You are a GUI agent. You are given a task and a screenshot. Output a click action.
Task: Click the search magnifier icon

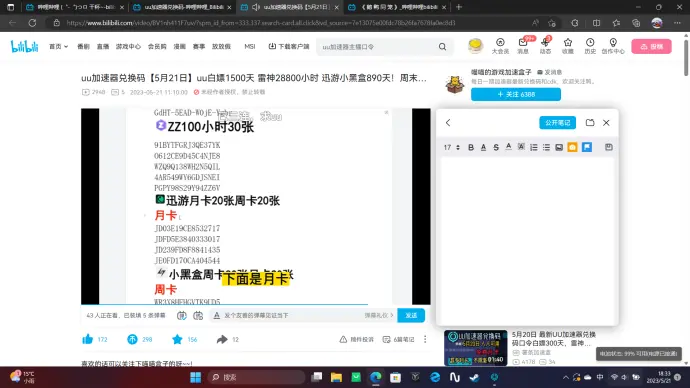coord(442,47)
